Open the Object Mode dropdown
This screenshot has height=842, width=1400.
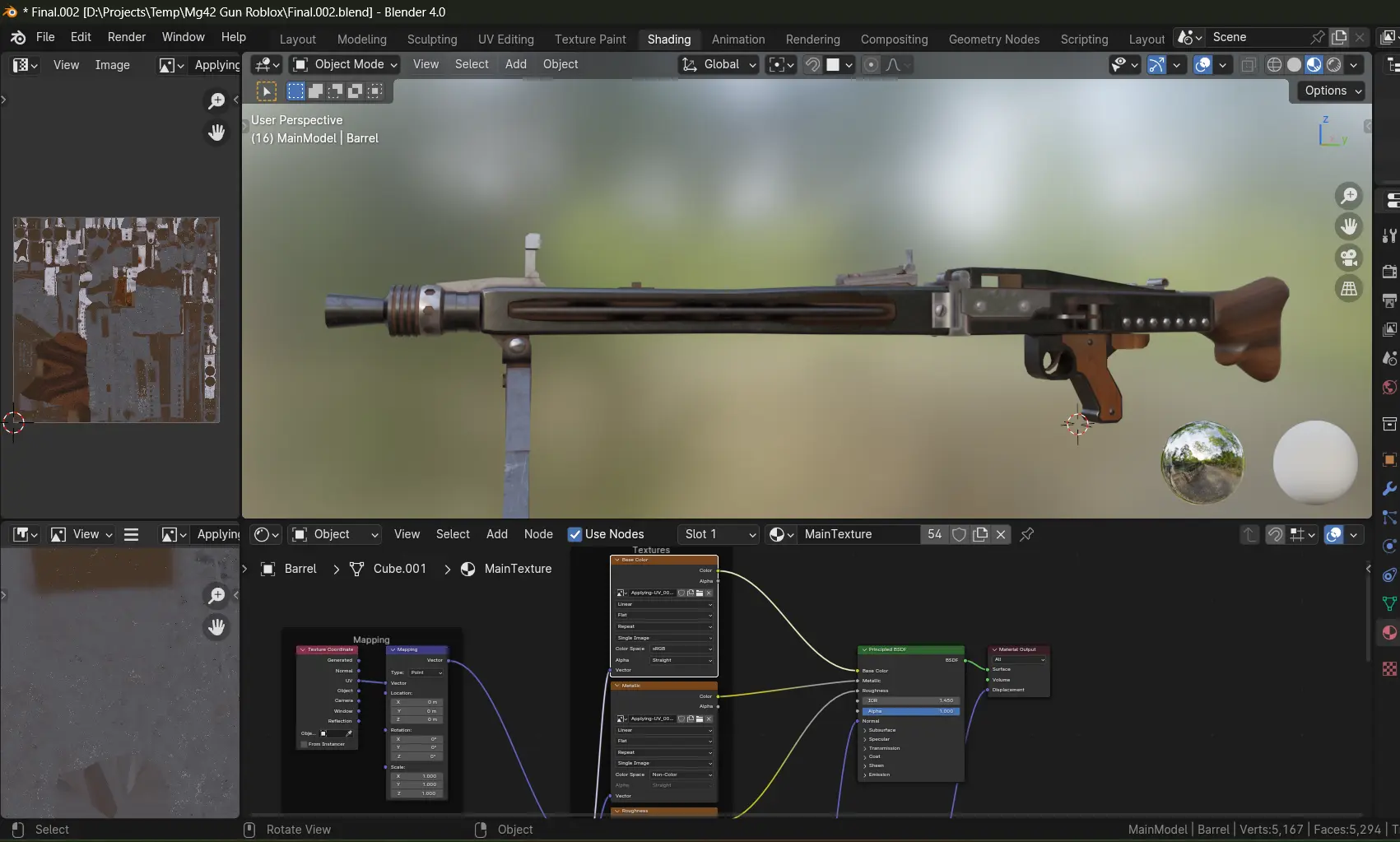click(x=345, y=64)
